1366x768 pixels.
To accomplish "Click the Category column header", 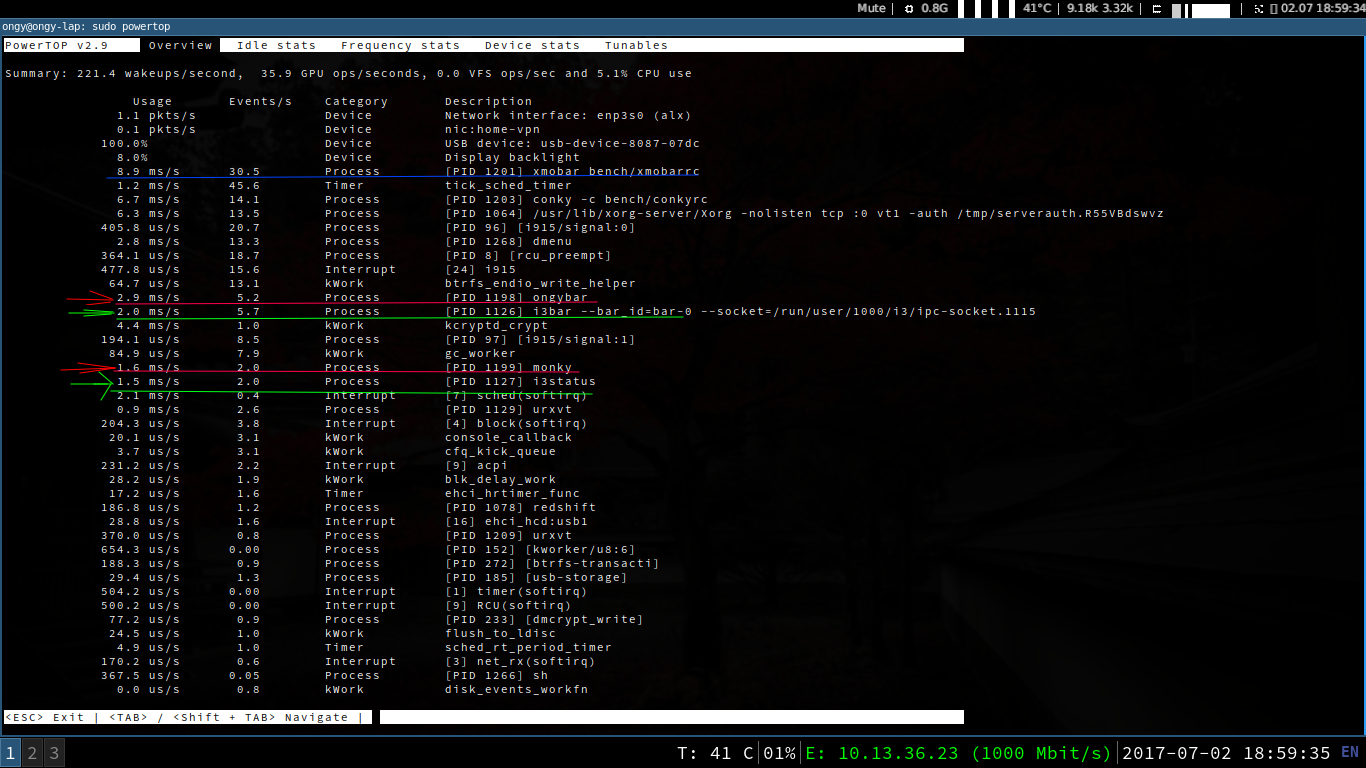I will (356, 101).
